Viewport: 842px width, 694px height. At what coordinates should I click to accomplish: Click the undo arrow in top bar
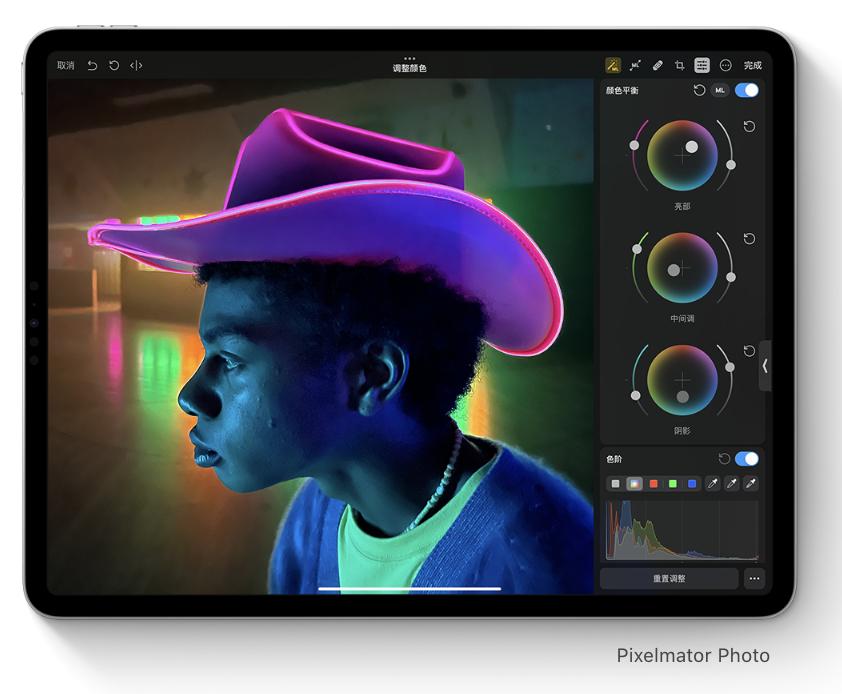(93, 64)
